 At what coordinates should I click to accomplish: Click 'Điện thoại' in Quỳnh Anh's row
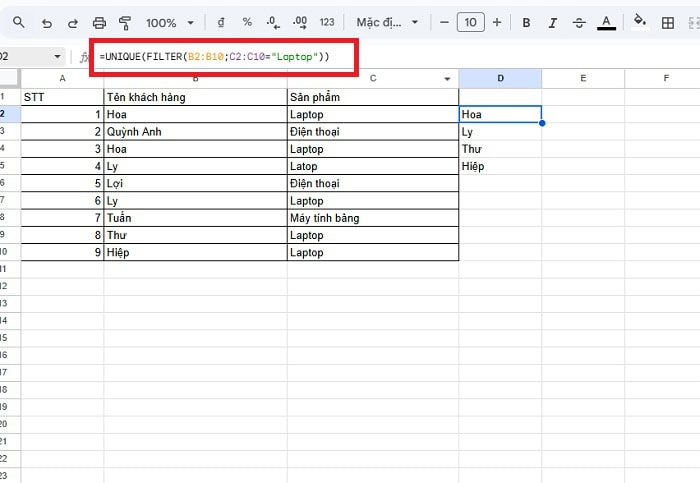[x=373, y=132]
